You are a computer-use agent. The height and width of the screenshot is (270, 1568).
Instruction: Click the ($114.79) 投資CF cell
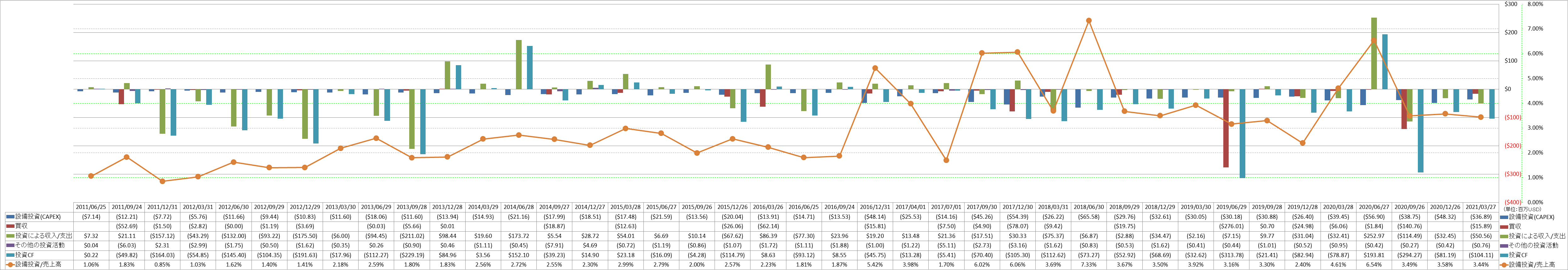[732, 256]
